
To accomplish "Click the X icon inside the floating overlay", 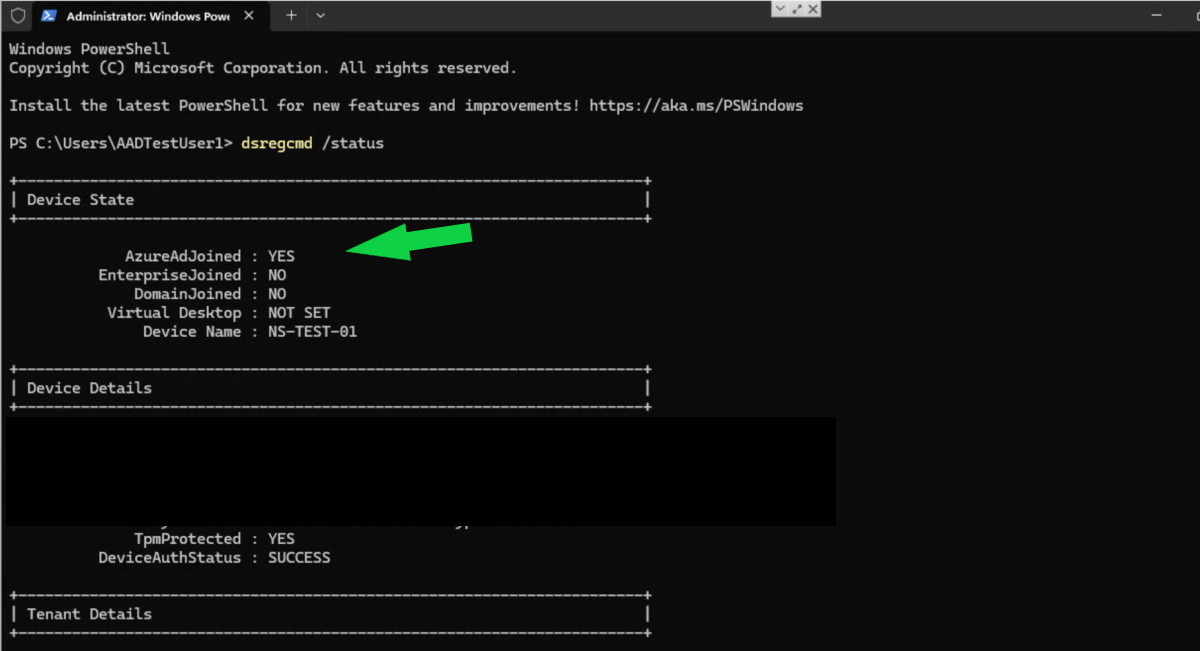I will (812, 8).
